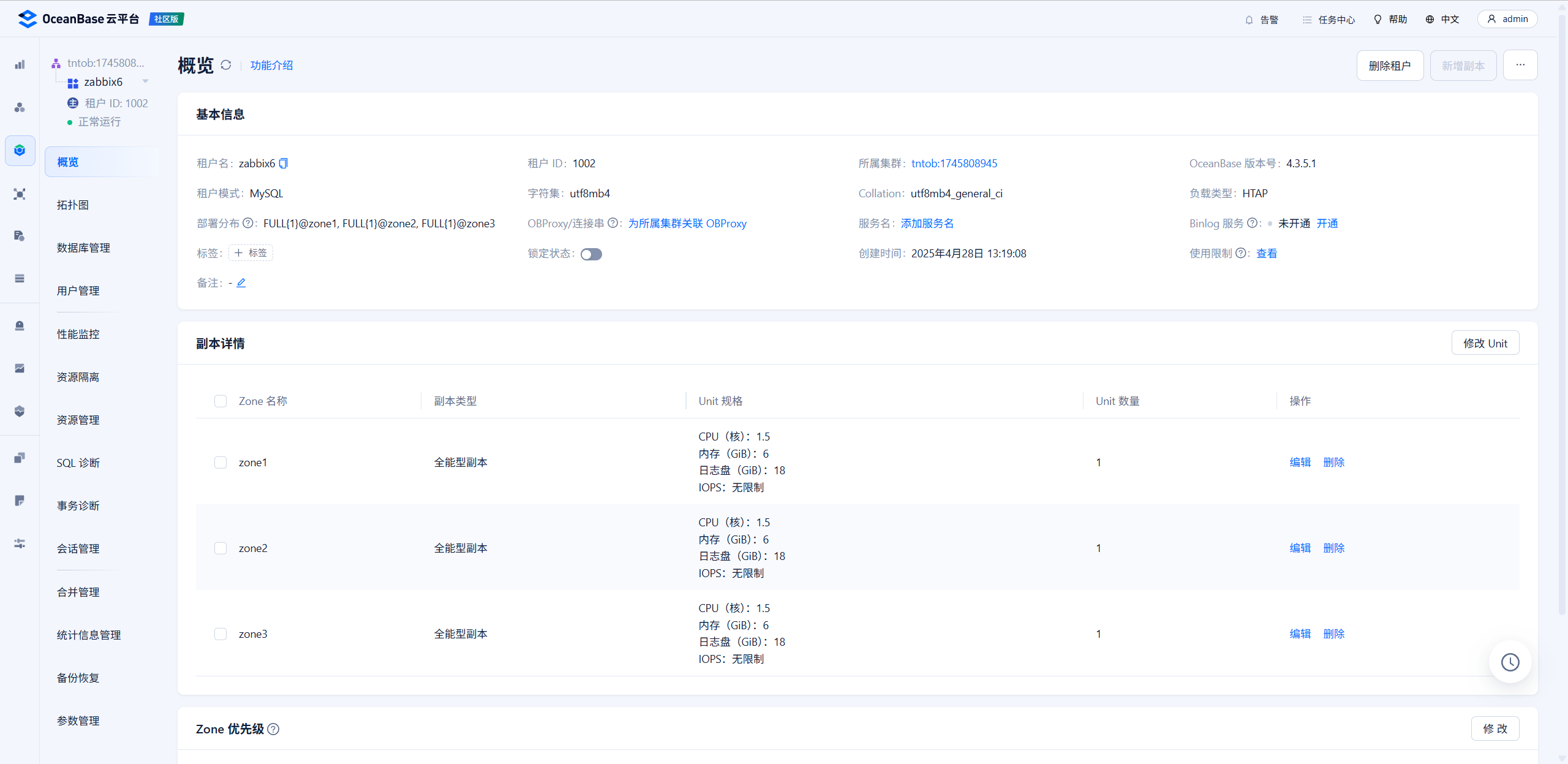This screenshot has width=1568, height=764.
Task: Expand the zabbix6 tenant dropdown arrow
Action: pyautogui.click(x=146, y=81)
